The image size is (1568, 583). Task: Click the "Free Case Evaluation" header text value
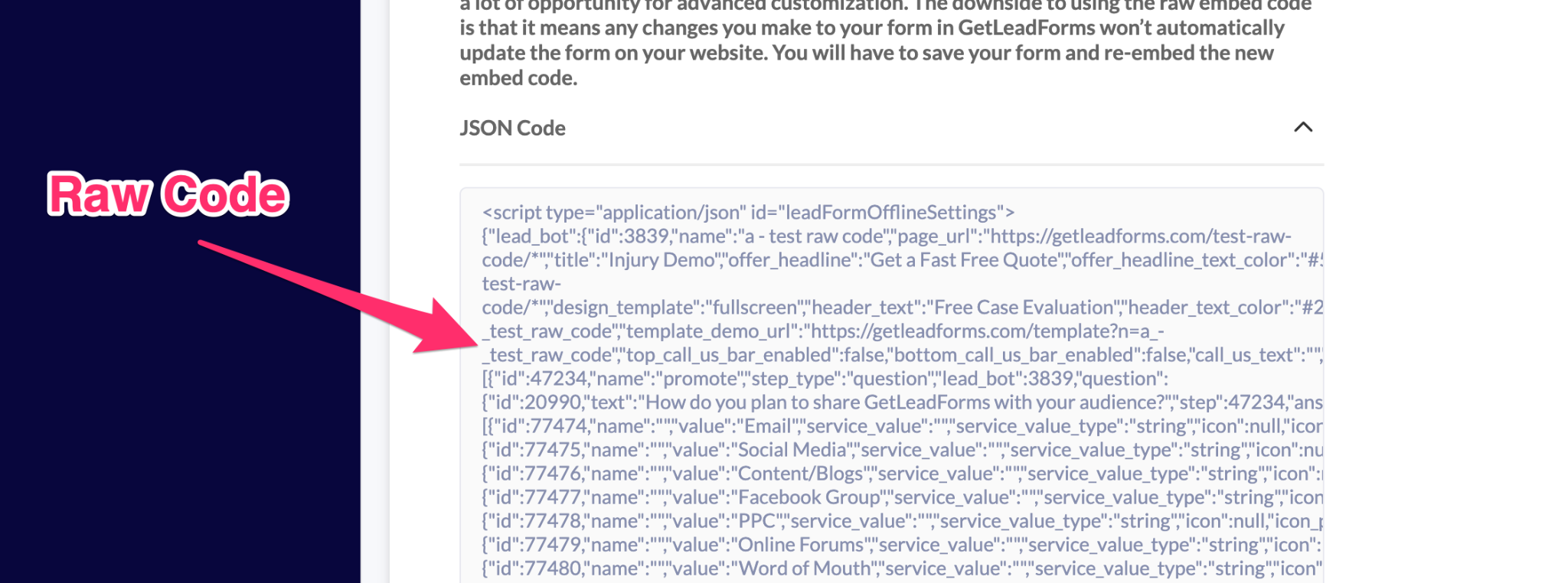point(1022,308)
